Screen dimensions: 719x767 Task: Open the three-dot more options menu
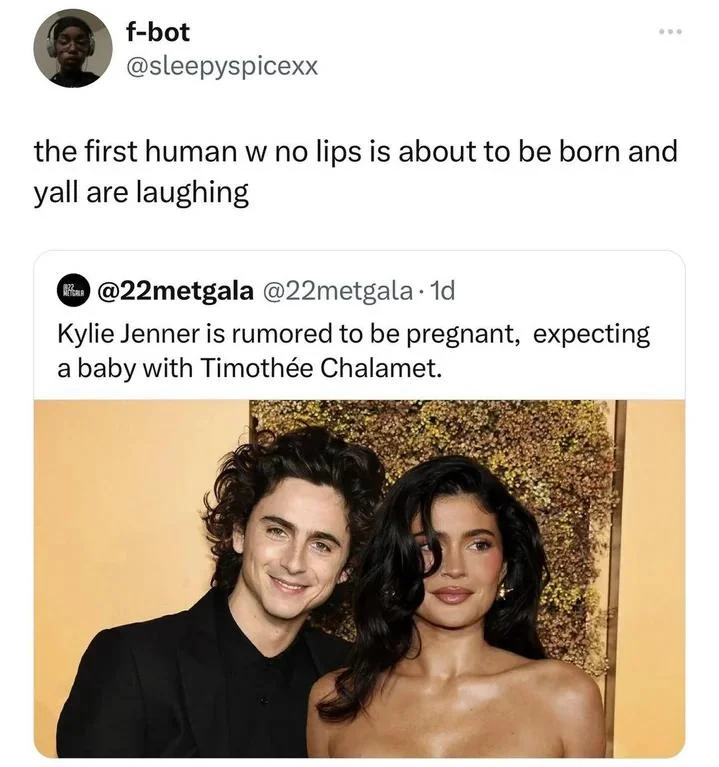click(x=670, y=32)
